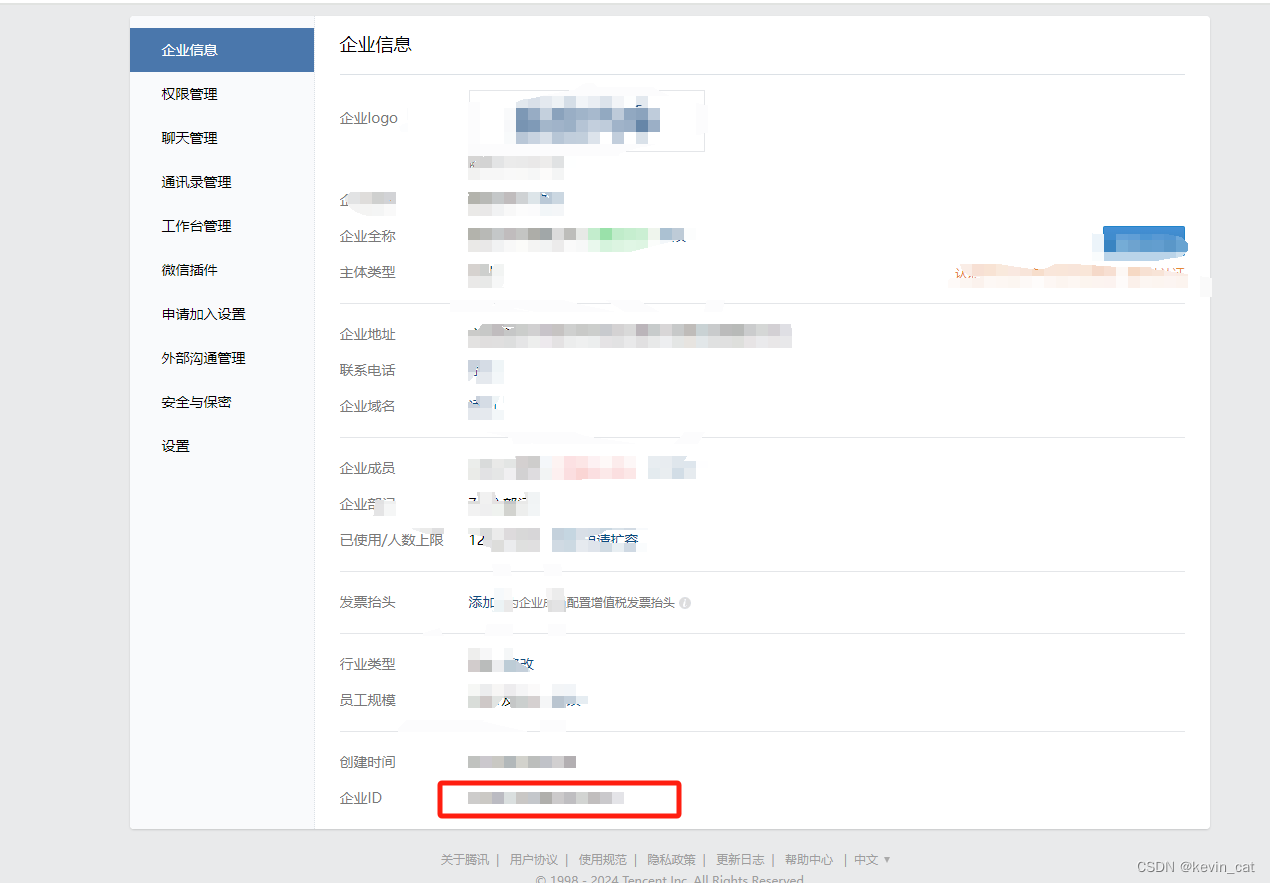
Task: Open the 帮助中心 footer link
Action: pyautogui.click(x=809, y=859)
